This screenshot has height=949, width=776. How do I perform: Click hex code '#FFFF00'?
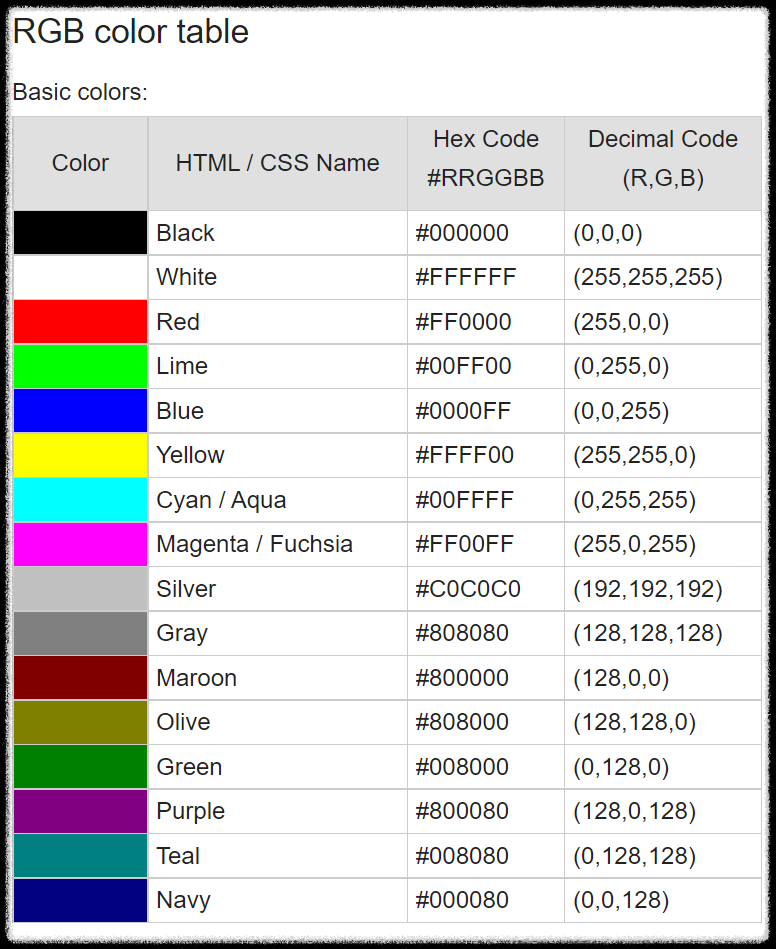pos(464,455)
